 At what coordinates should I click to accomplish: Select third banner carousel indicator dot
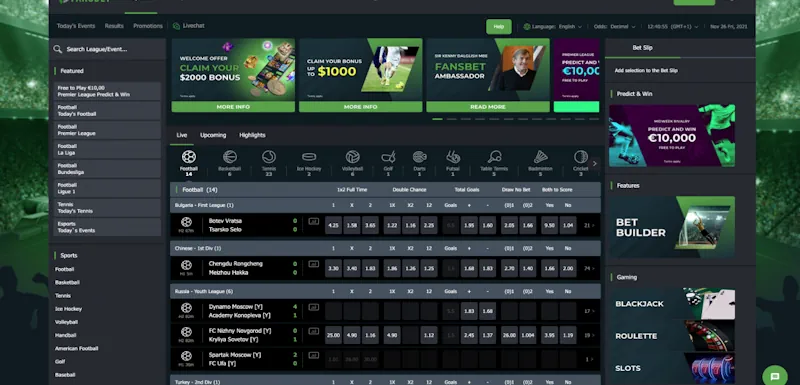[x=466, y=119]
